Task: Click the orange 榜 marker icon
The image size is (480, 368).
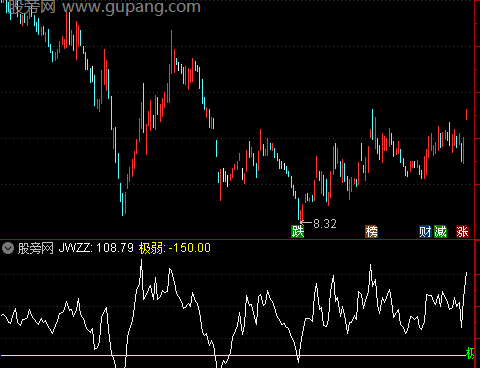Action: point(371,231)
